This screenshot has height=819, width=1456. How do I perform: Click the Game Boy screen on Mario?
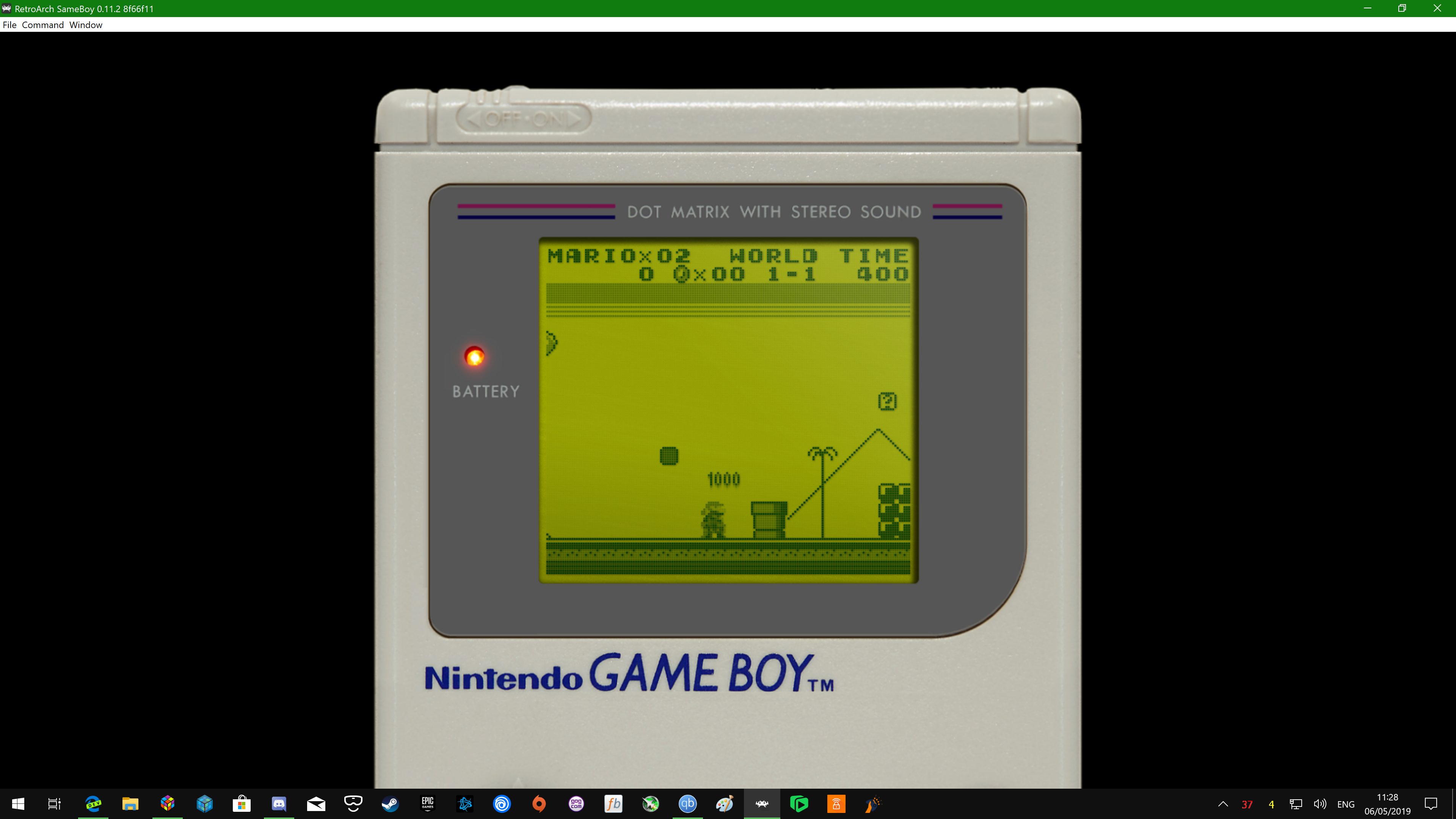(713, 519)
